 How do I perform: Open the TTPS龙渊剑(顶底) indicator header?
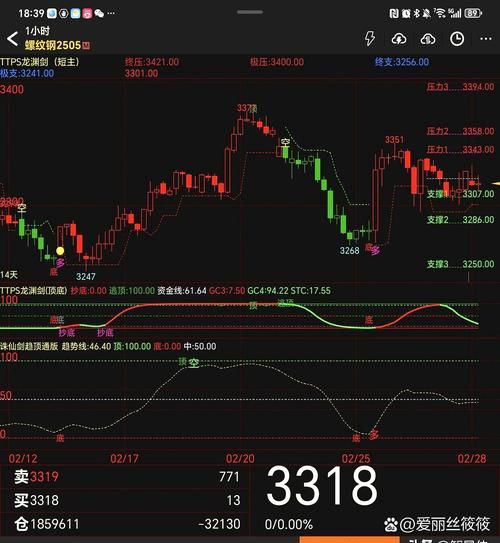[x=34, y=291]
